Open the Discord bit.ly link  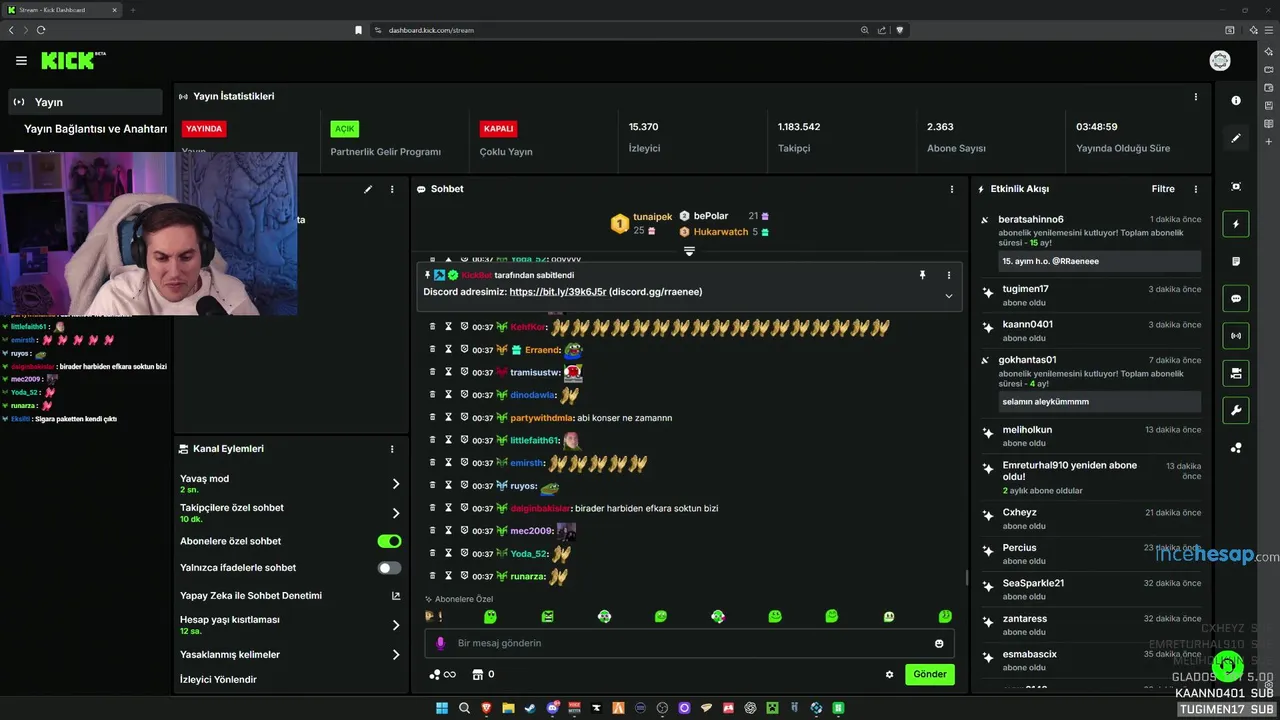tap(558, 292)
